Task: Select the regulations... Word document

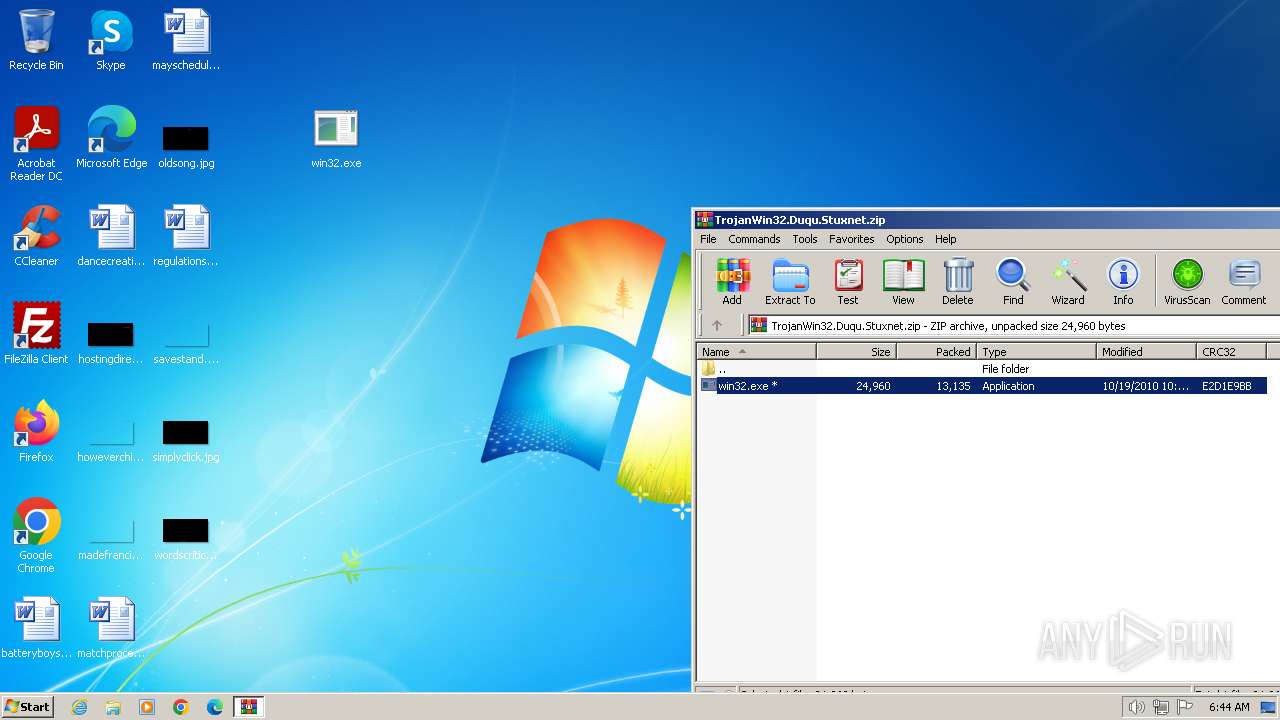Action: click(x=186, y=236)
